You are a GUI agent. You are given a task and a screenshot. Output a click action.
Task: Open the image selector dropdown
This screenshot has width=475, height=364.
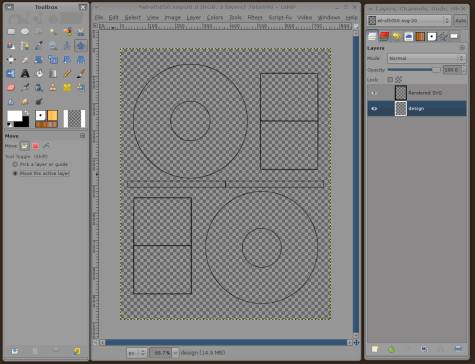409,21
